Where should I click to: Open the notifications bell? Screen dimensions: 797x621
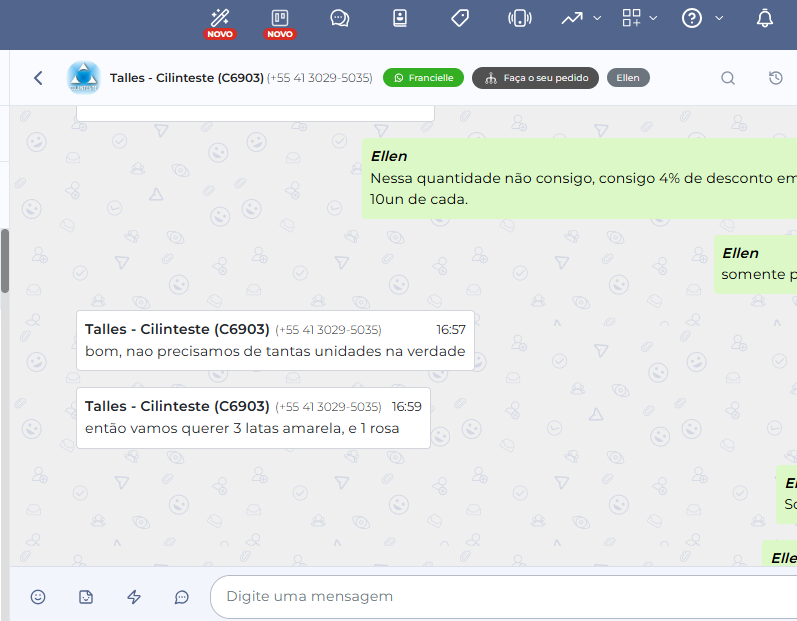pos(765,18)
